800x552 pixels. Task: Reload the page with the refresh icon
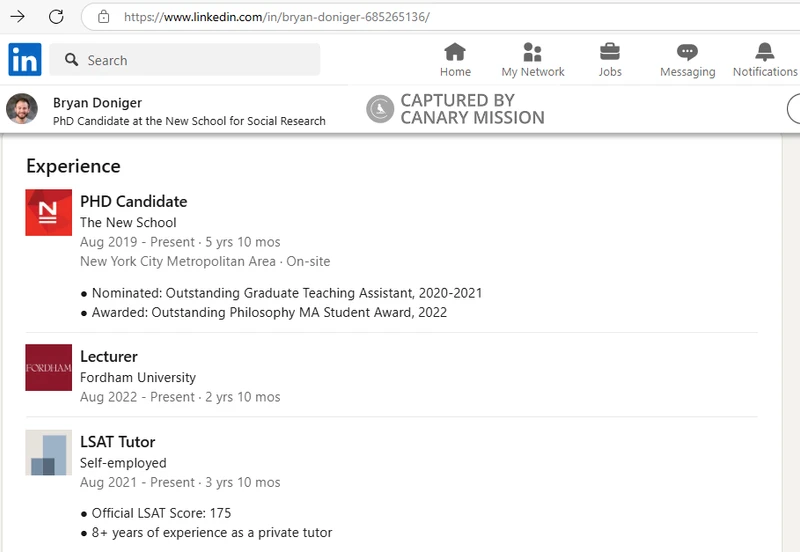[56, 17]
